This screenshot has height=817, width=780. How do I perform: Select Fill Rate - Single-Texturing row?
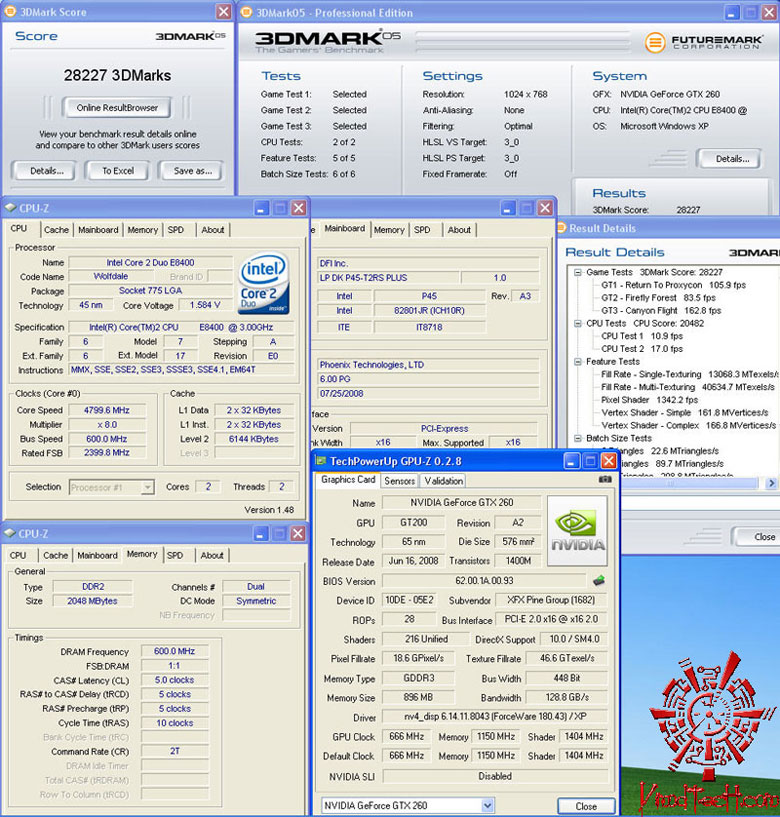(x=689, y=374)
